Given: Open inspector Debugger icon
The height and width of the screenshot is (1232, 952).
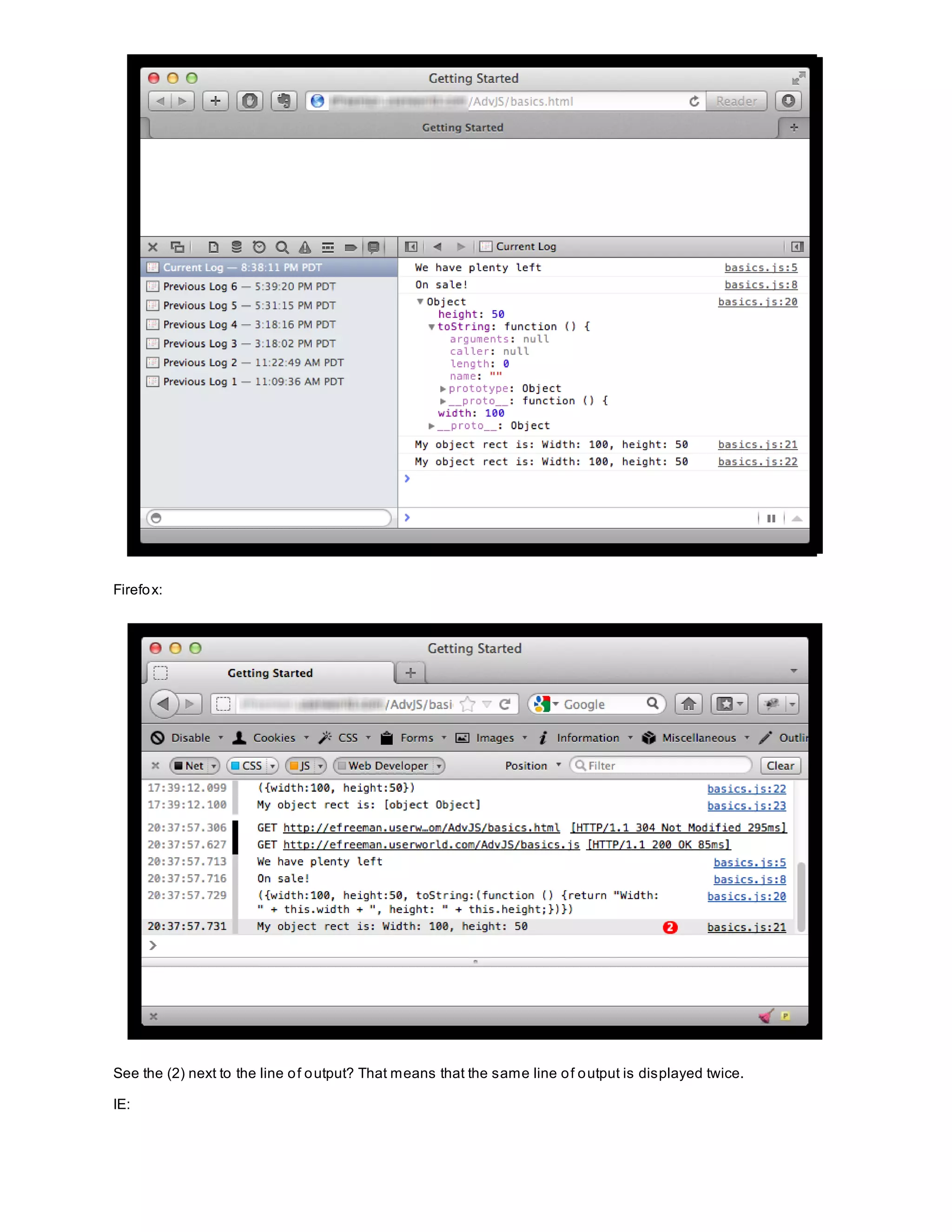Looking at the screenshot, I should (328, 247).
